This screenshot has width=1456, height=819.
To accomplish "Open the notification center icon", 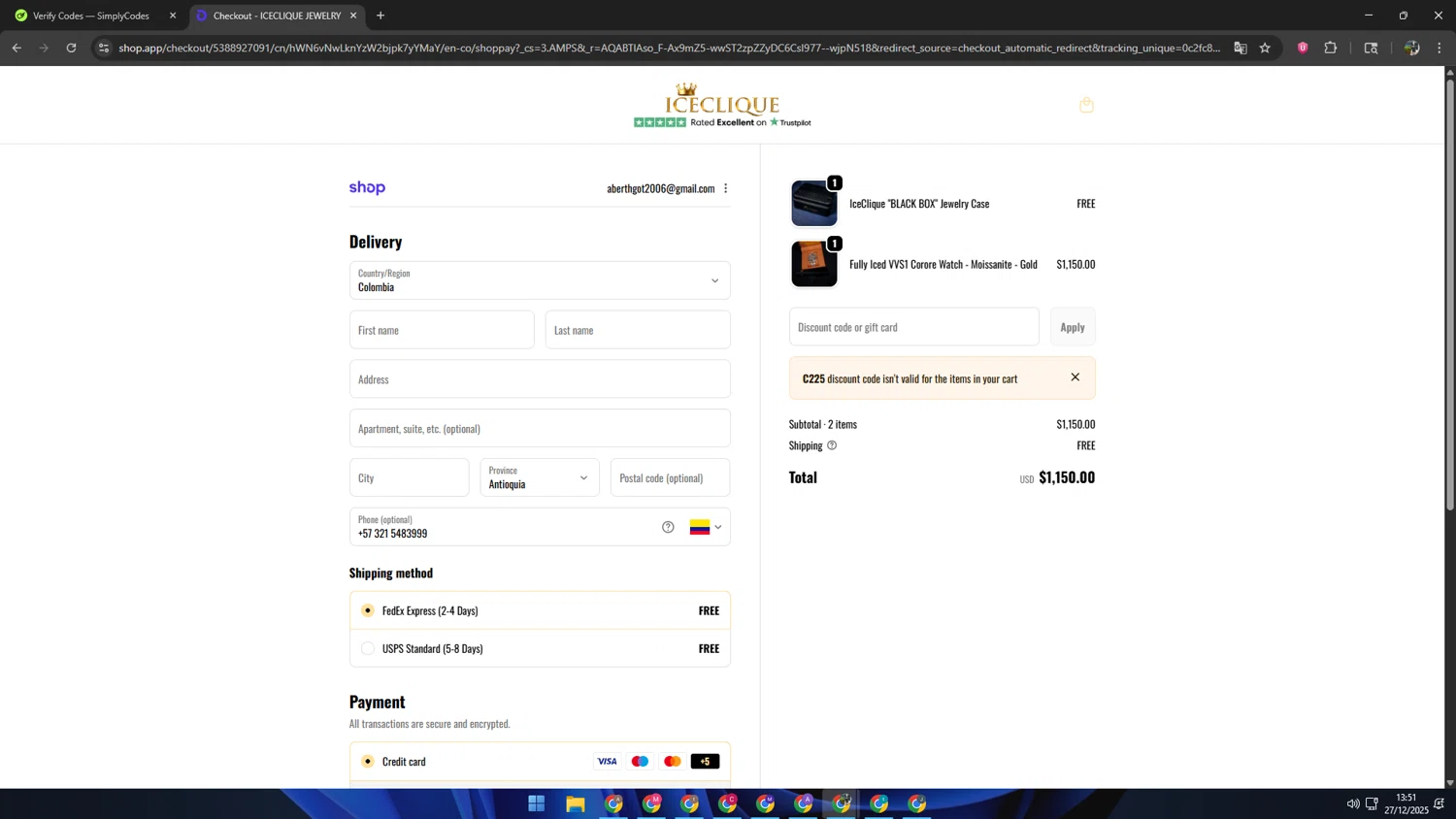I will [x=1439, y=803].
